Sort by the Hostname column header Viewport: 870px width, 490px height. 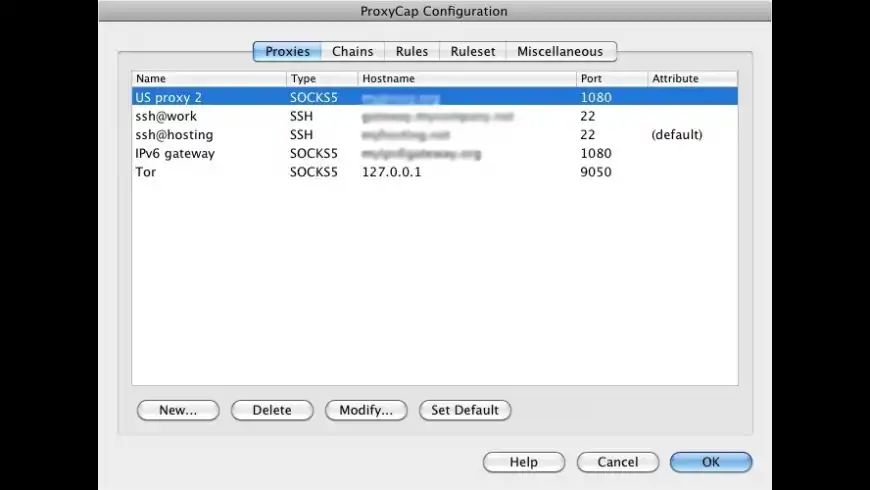click(x=467, y=78)
